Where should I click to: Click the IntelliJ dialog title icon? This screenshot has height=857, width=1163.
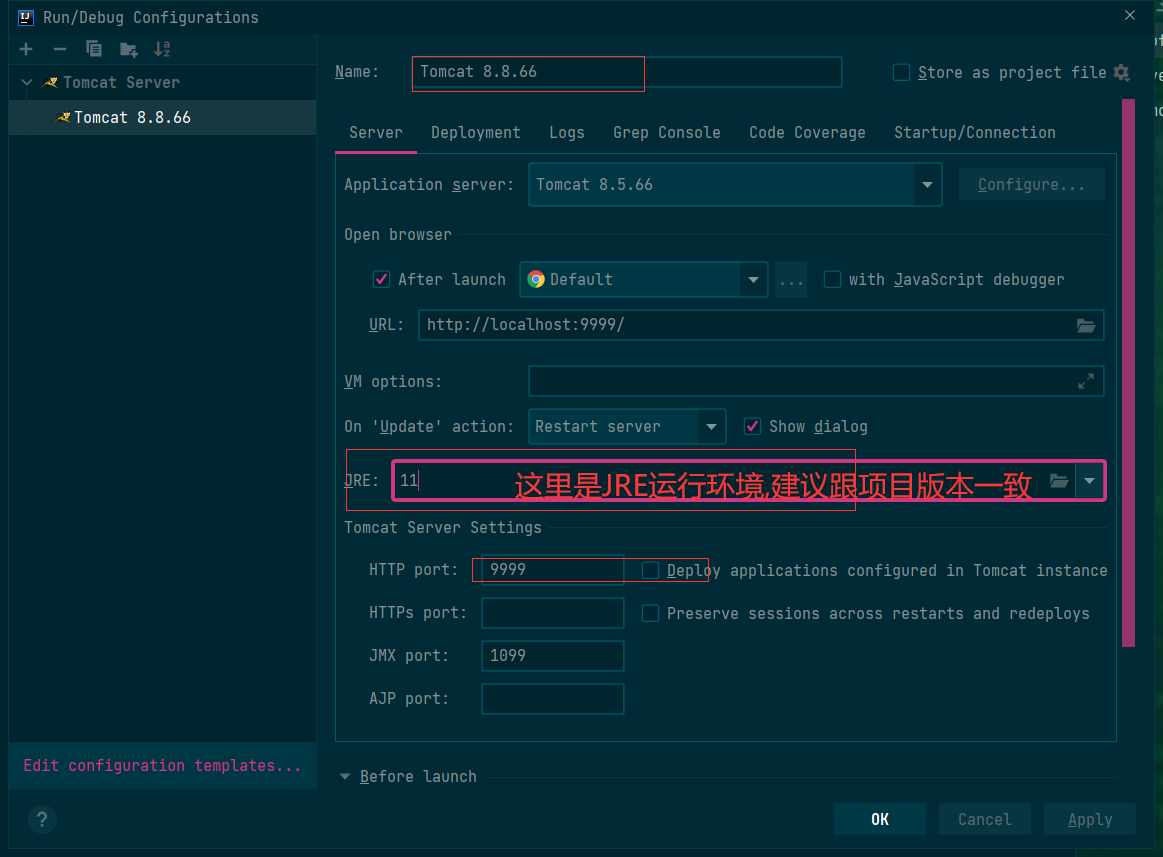point(25,17)
